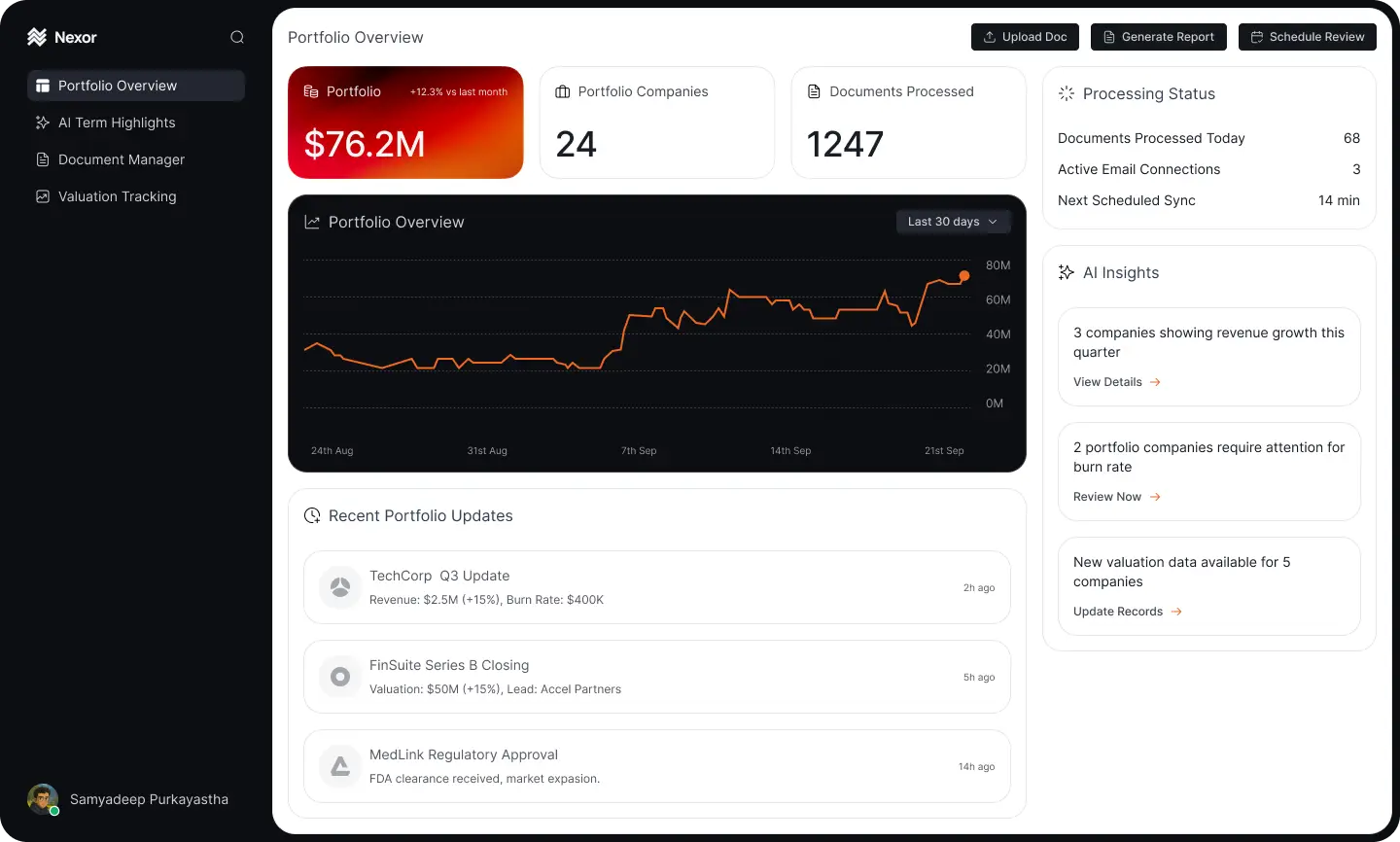Open the sidebar search icon
Screen dimensions: 1400x842
pyautogui.click(x=237, y=37)
